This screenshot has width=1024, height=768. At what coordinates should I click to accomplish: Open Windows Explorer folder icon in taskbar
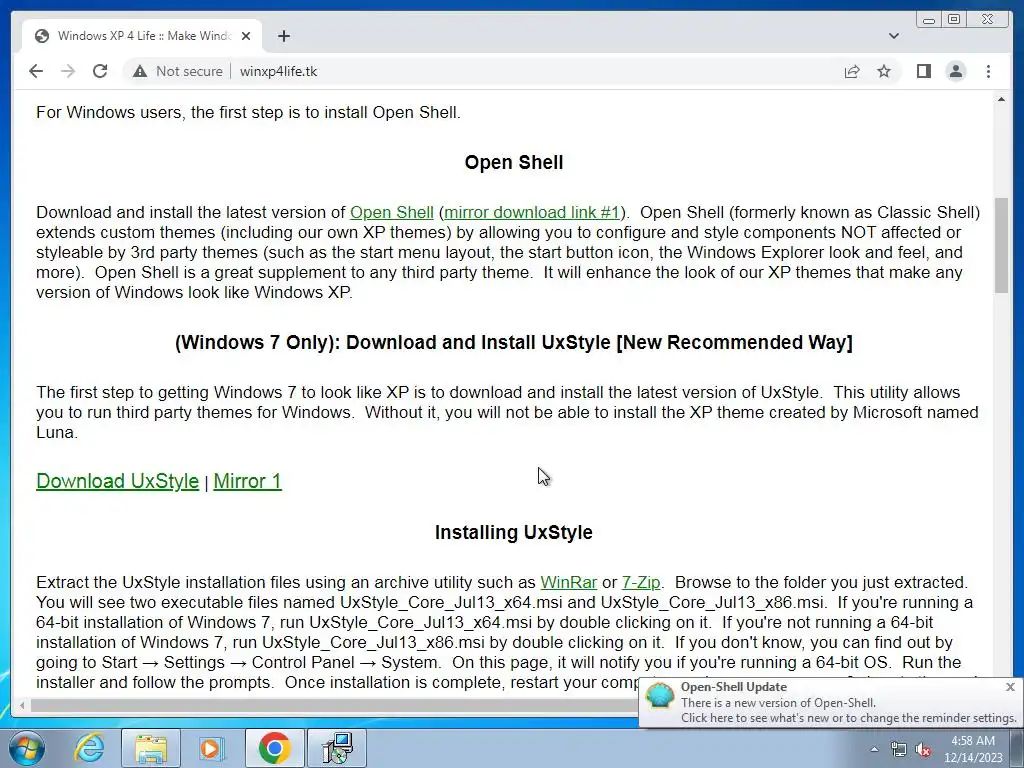[151, 748]
